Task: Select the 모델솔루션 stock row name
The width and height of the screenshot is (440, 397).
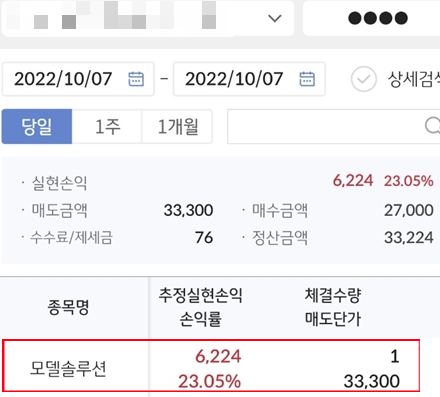Action: coord(68,368)
